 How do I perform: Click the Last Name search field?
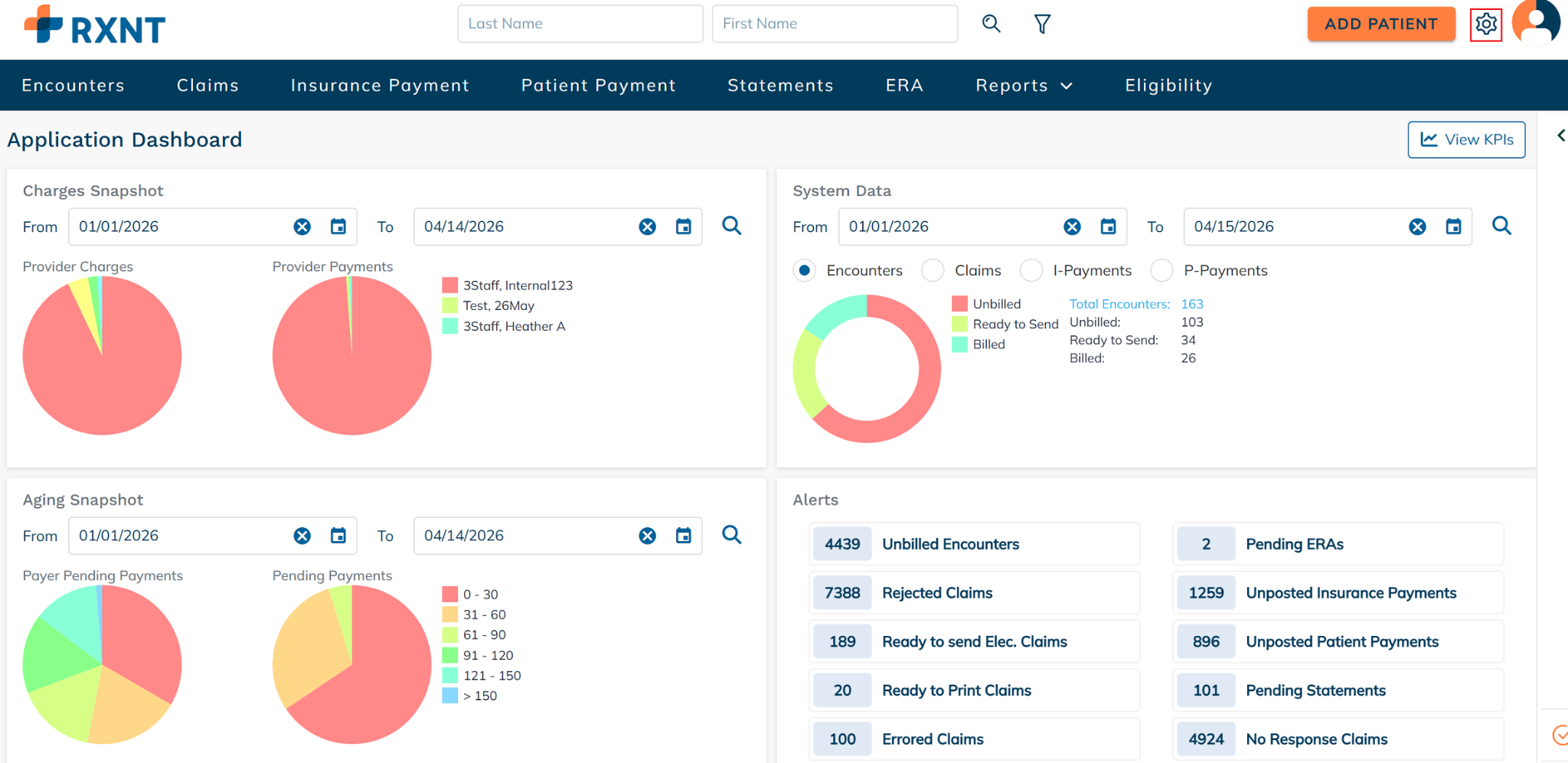click(x=580, y=24)
